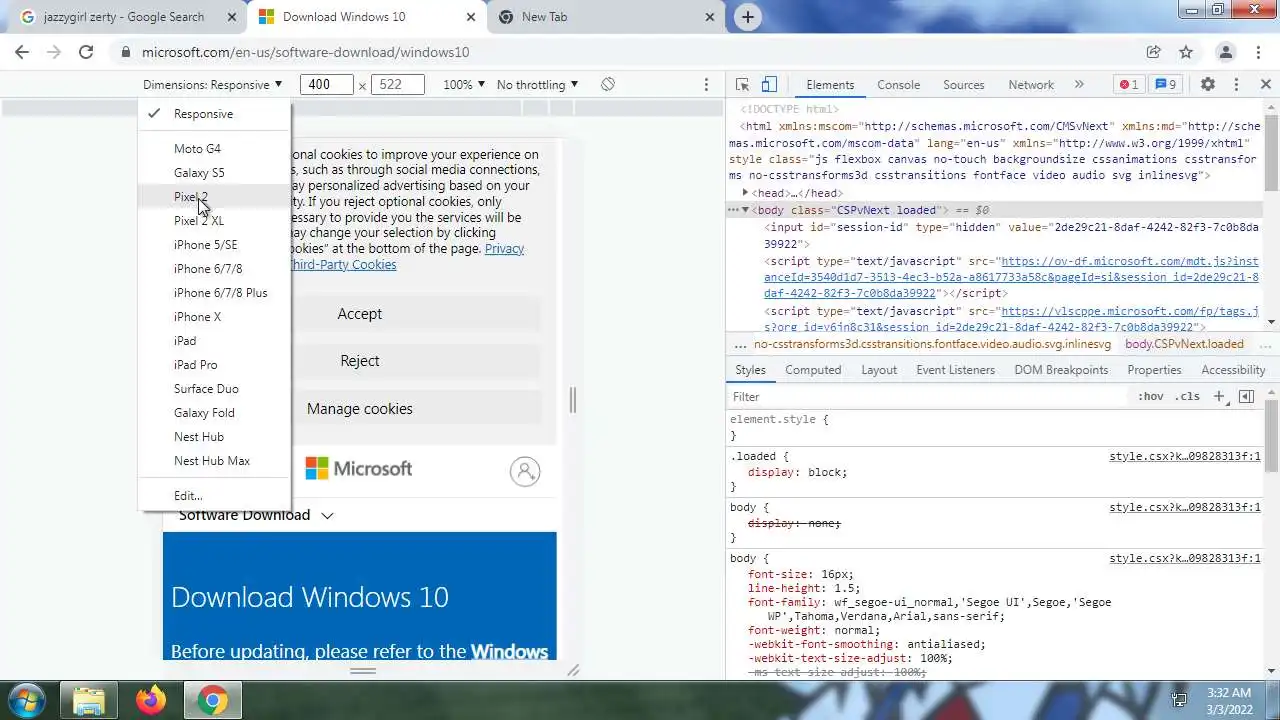Select iPhone X device

coord(214,317)
